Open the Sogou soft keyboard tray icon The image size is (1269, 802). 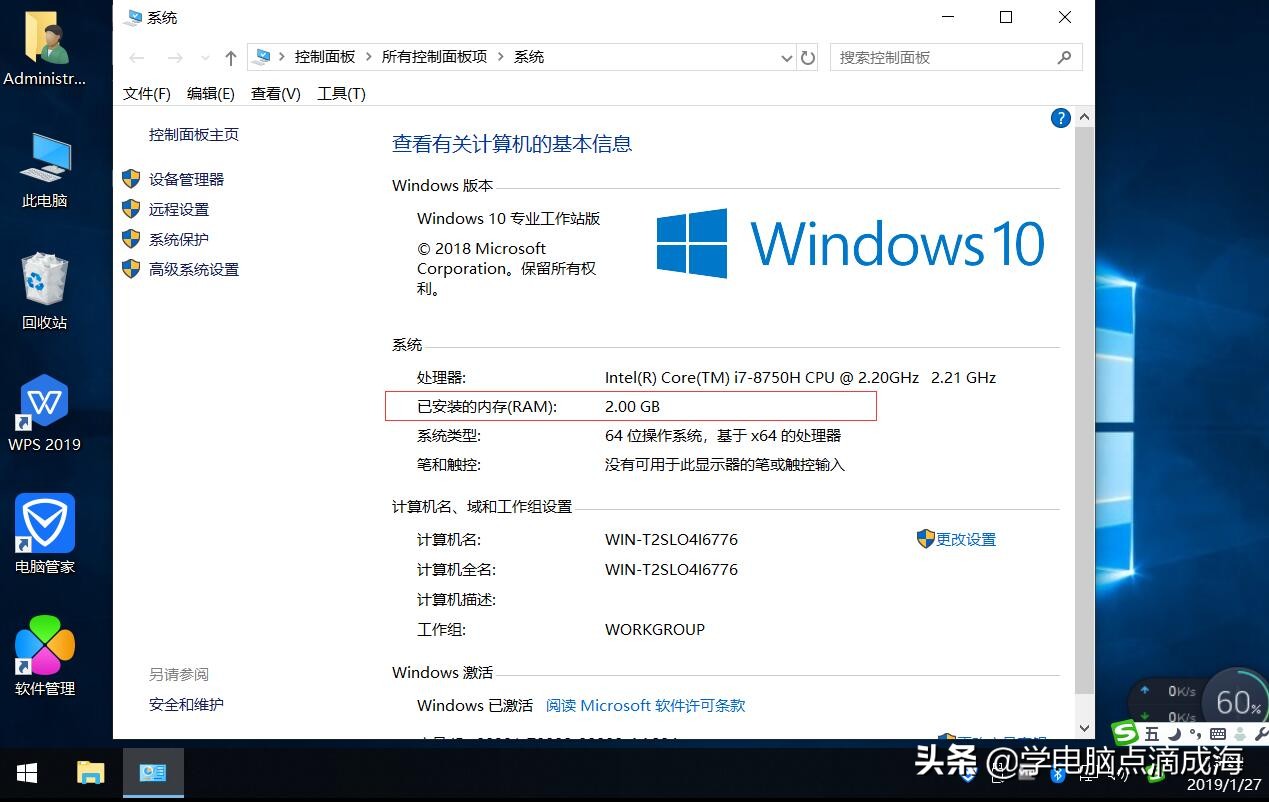(x=1218, y=733)
